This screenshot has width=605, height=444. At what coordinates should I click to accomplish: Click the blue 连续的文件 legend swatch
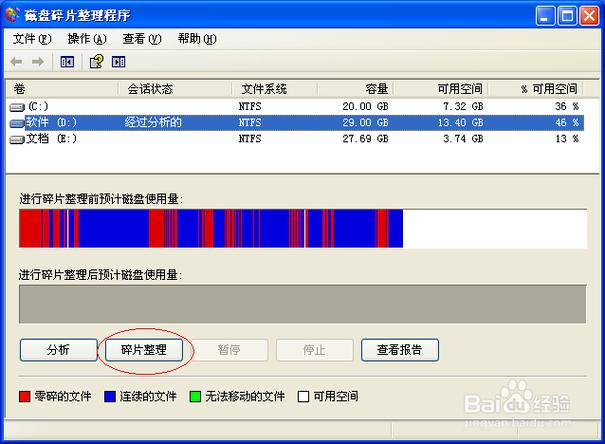[x=110, y=397]
